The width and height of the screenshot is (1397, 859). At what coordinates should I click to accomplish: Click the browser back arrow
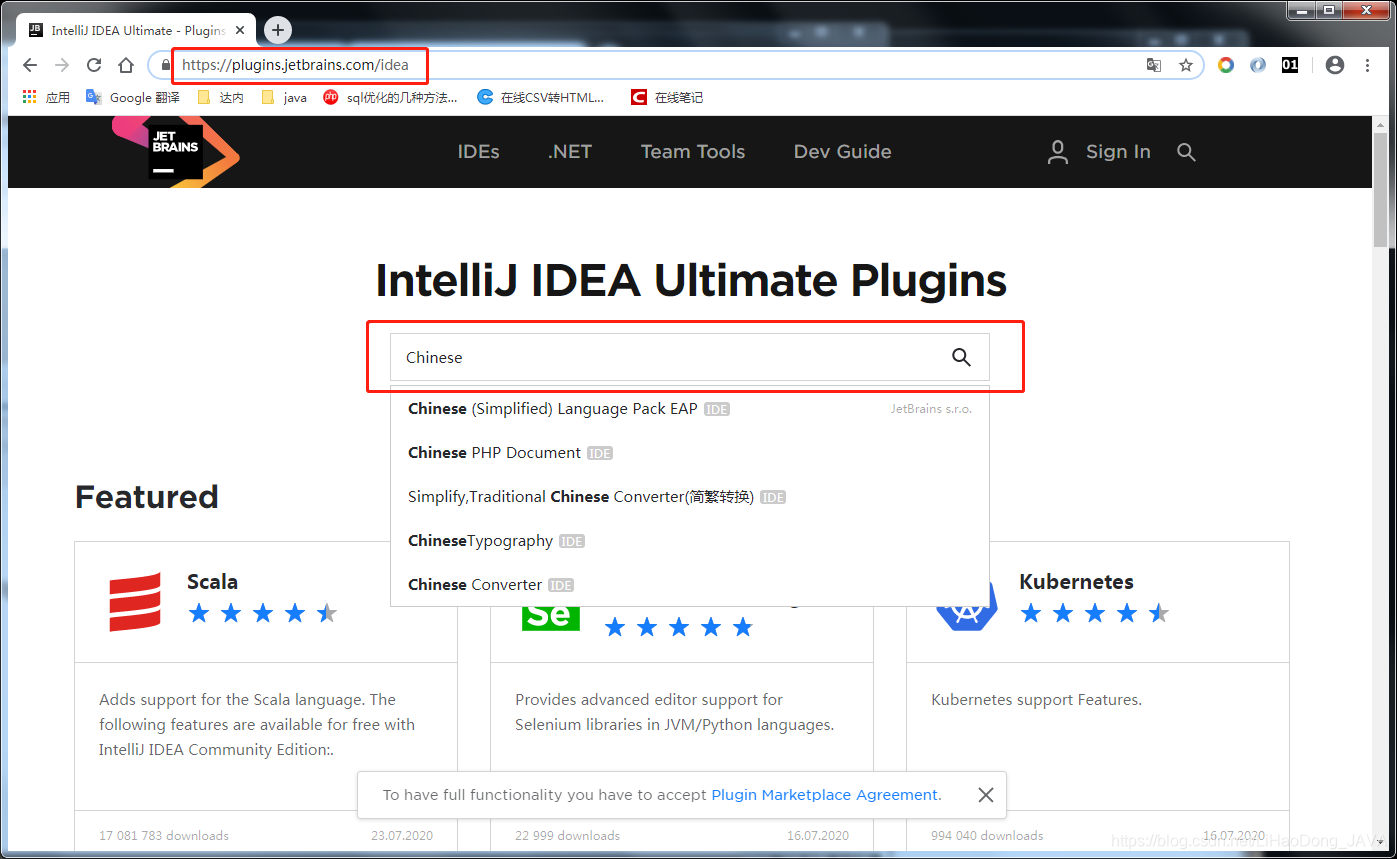tap(30, 65)
